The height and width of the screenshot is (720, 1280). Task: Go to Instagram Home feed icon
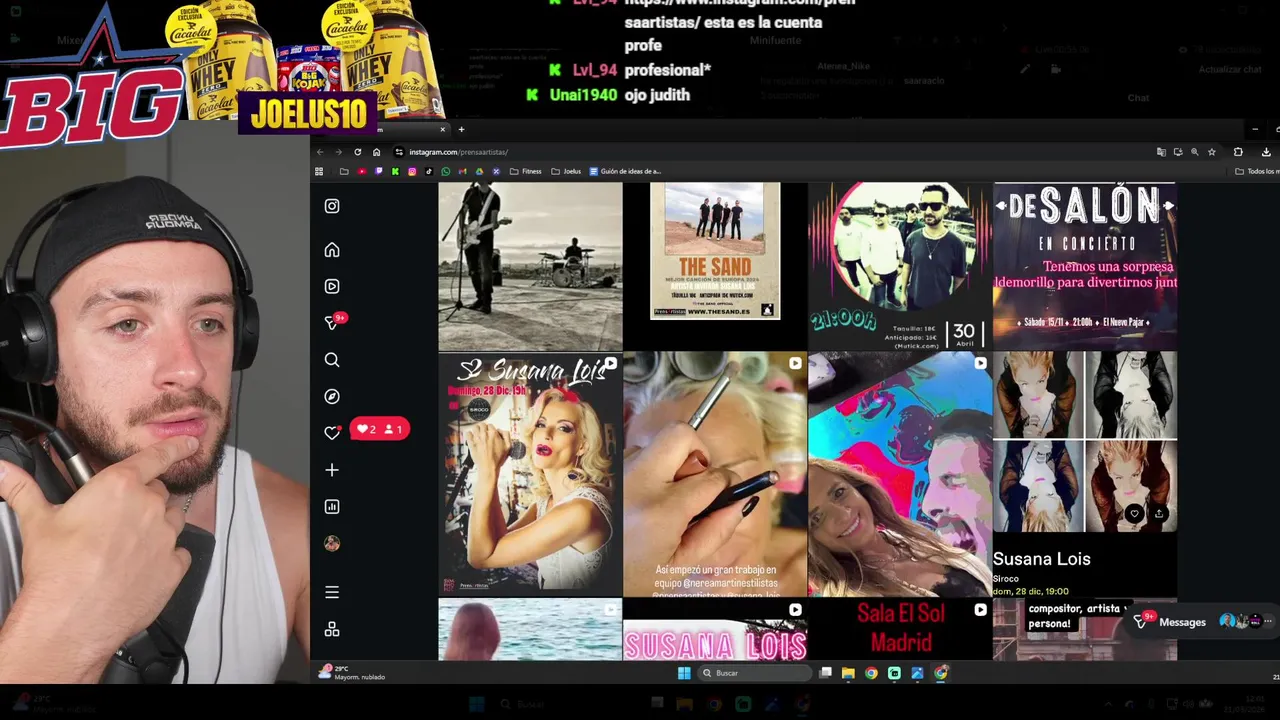pos(332,250)
